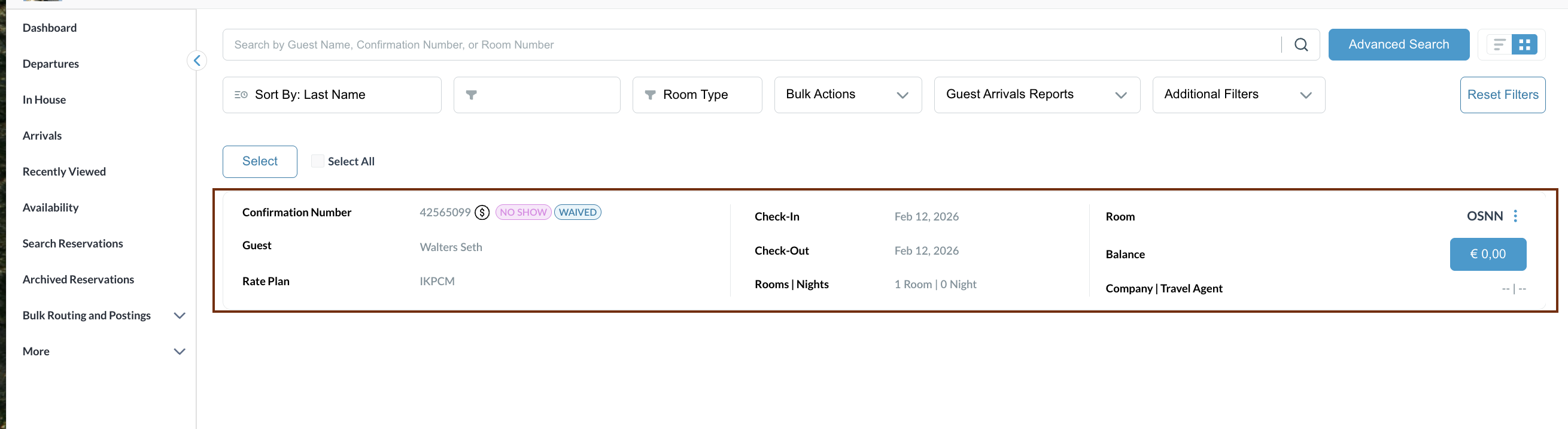Click the empty filter funnel field

tap(536, 95)
